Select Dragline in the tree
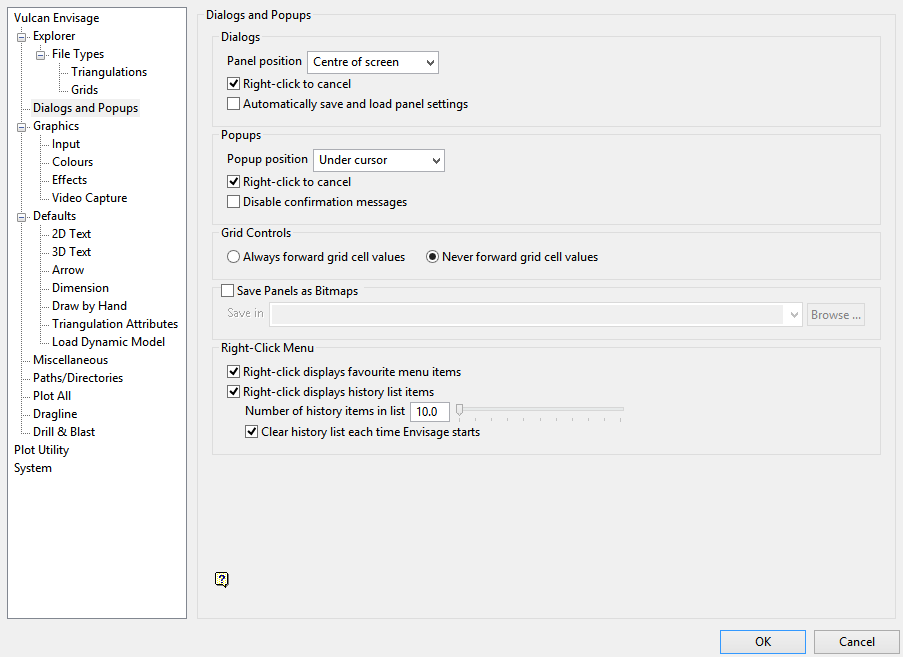The width and height of the screenshot is (903, 657). tap(55, 413)
